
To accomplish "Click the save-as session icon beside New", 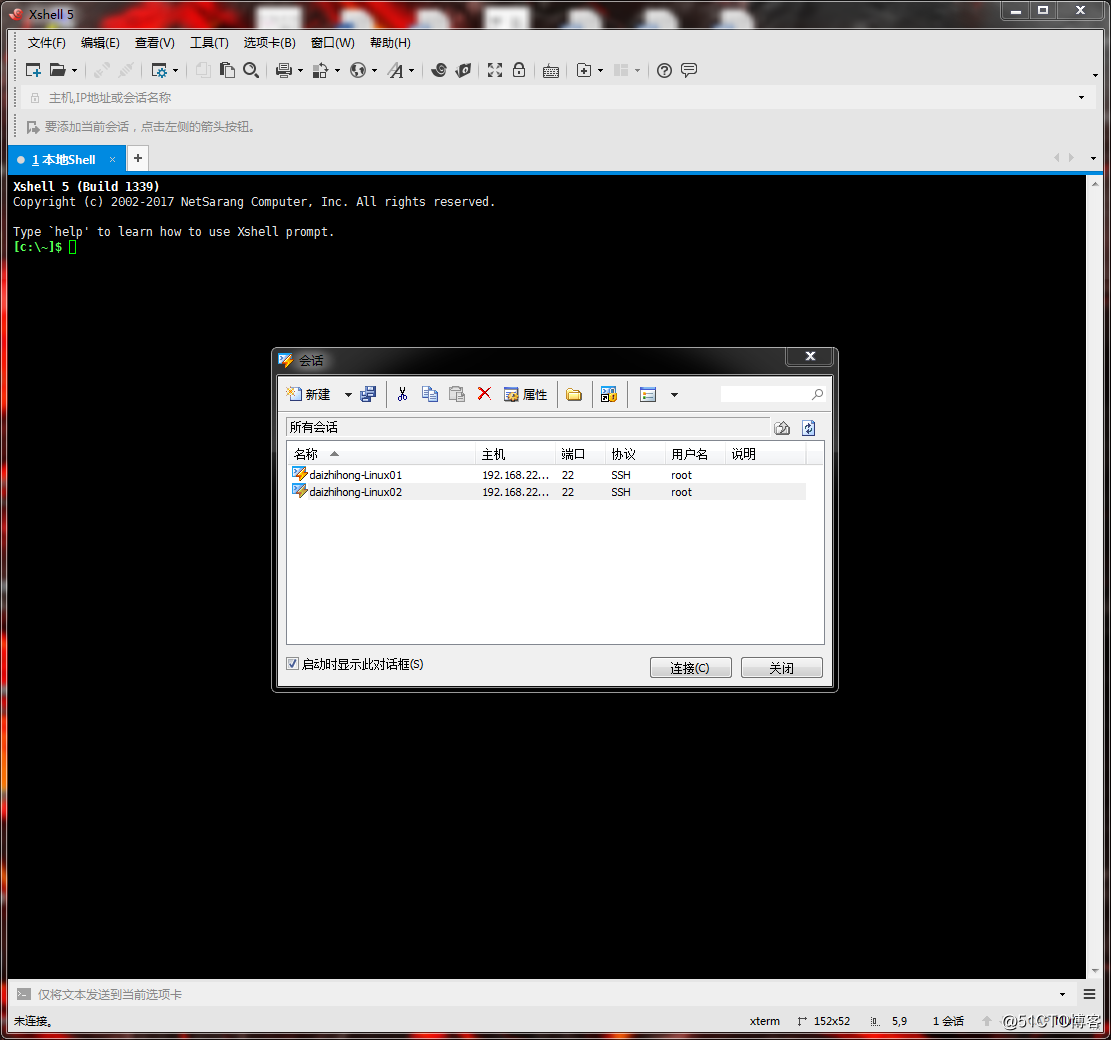I will pyautogui.click(x=368, y=395).
